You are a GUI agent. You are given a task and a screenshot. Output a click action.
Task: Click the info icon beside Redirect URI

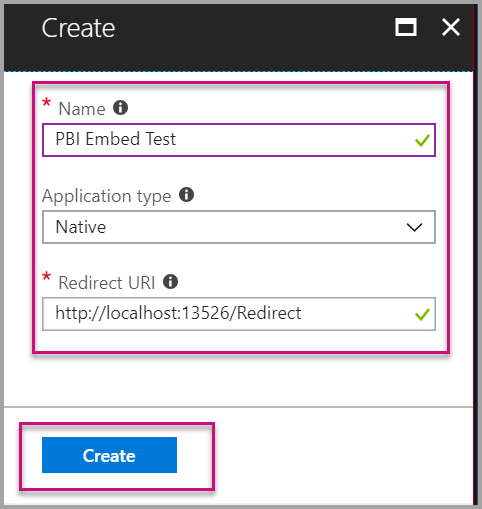pyautogui.click(x=170, y=282)
